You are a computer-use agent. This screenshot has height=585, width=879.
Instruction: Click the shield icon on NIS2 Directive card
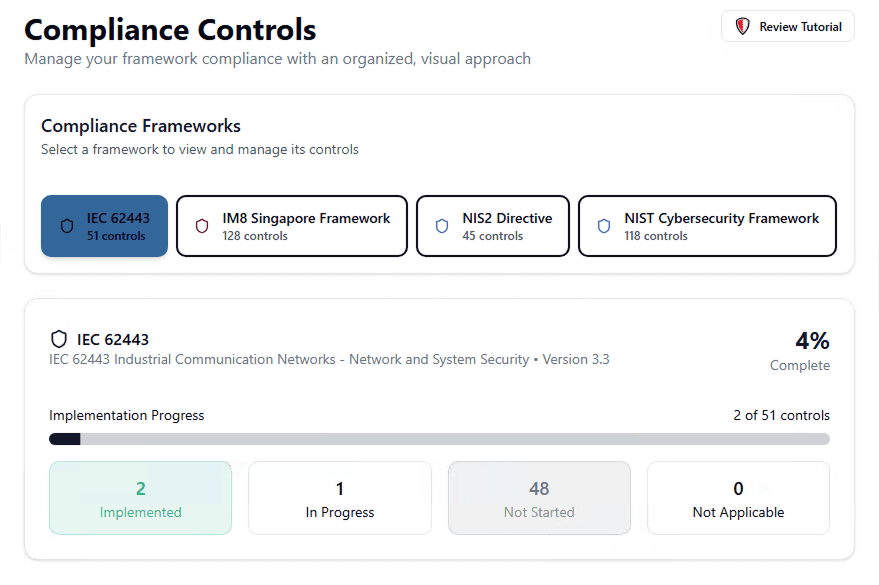click(x=442, y=226)
